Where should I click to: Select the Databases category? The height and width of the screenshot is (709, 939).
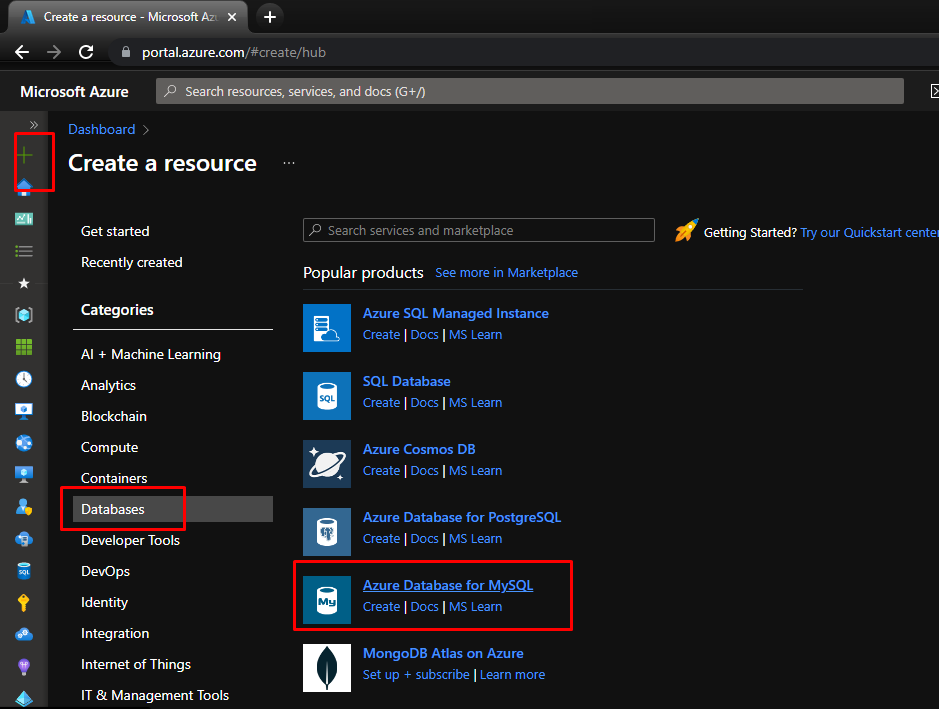pyautogui.click(x=113, y=509)
